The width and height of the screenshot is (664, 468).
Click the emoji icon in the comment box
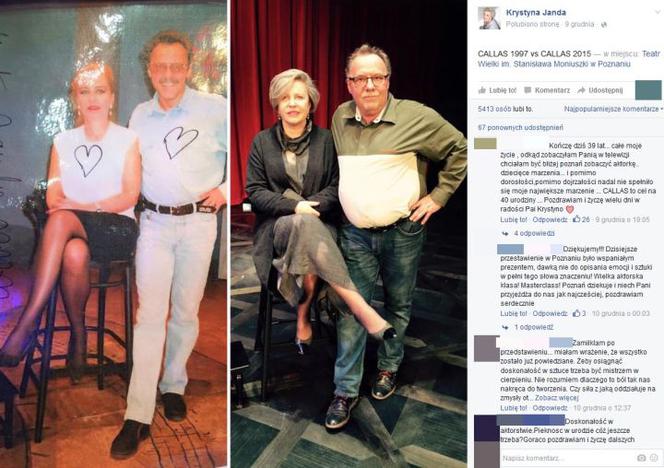654,458
